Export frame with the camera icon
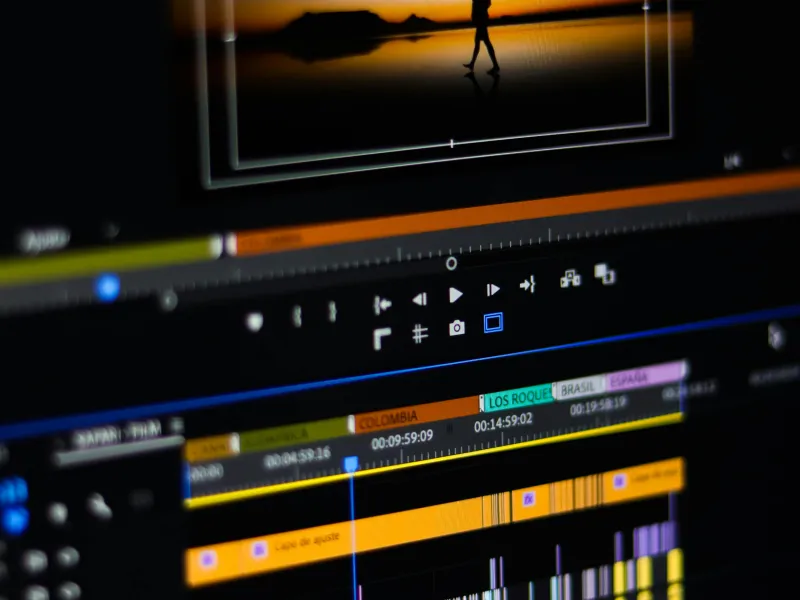This screenshot has width=800, height=600. coord(456,328)
